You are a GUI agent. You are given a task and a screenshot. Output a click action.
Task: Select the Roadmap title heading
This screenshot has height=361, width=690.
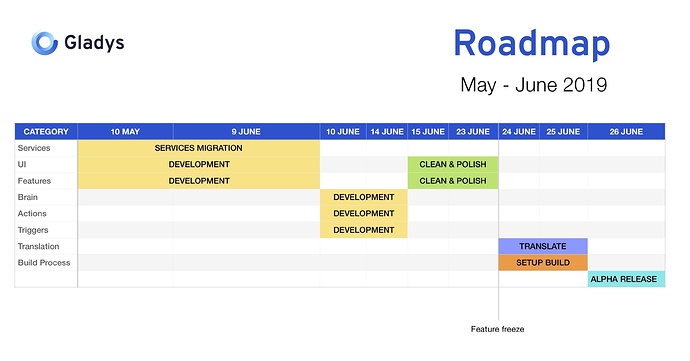(532, 44)
